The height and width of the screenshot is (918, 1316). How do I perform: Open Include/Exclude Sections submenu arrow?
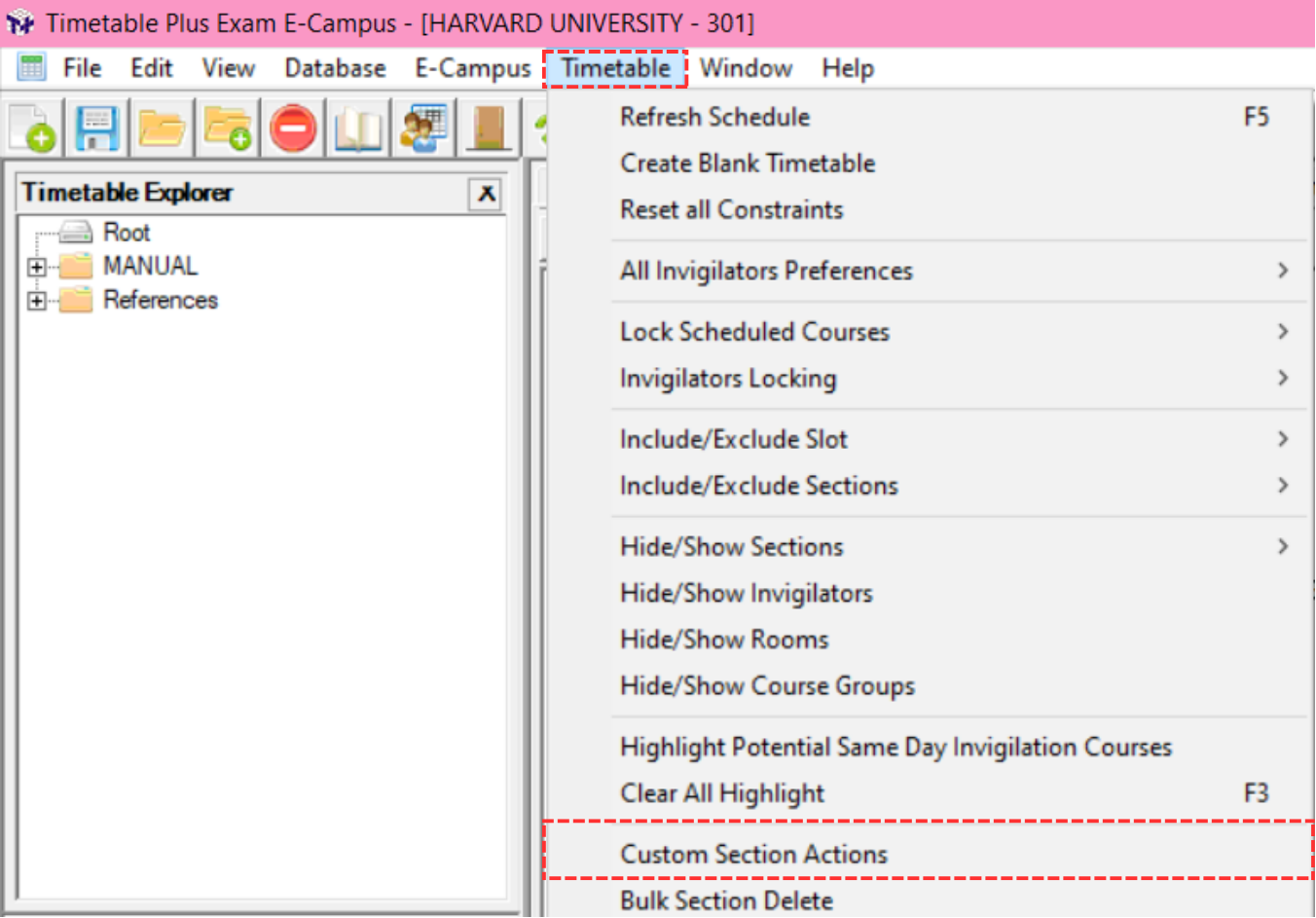[x=1283, y=486]
